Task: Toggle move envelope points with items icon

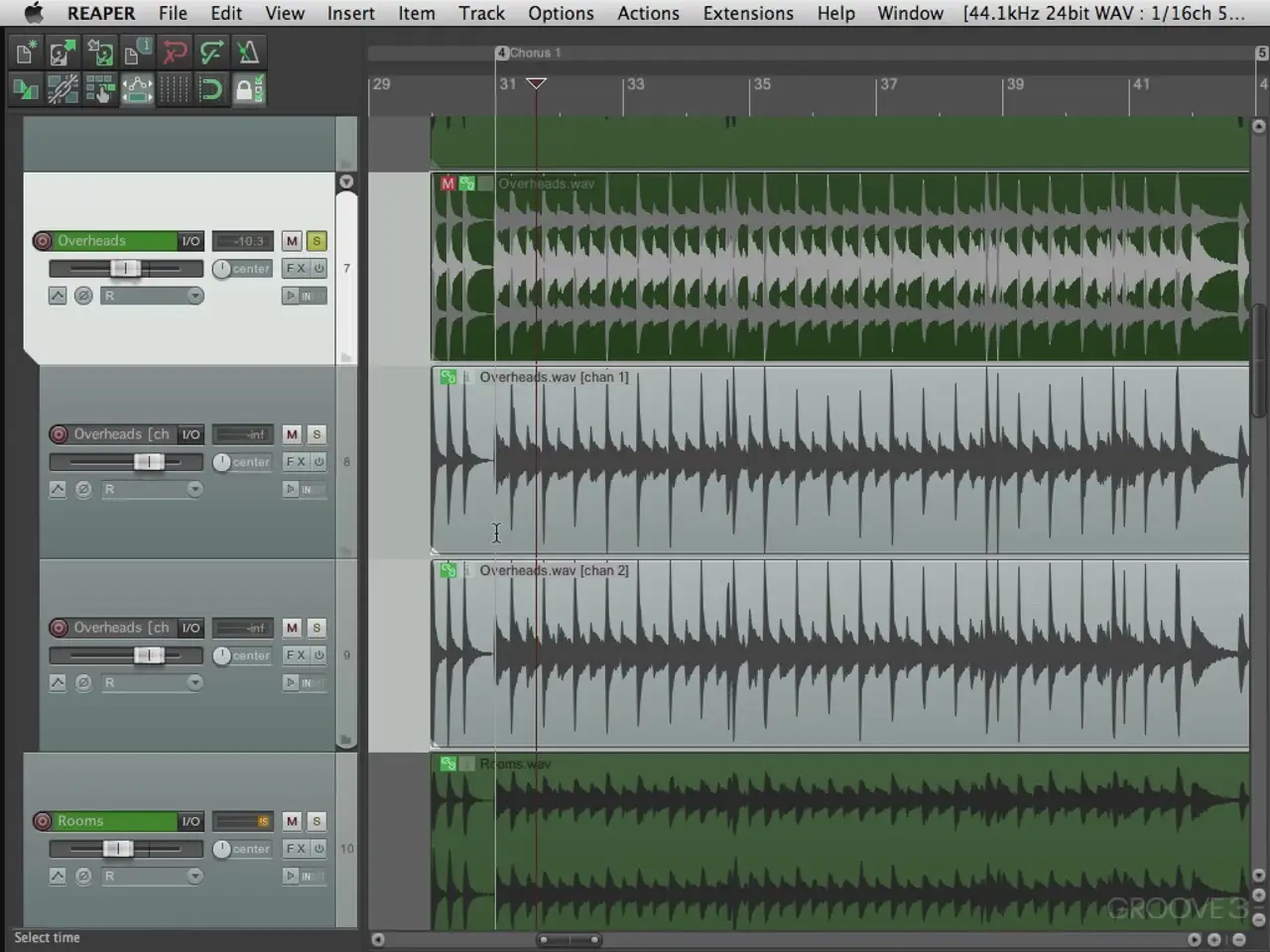Action: click(x=137, y=89)
